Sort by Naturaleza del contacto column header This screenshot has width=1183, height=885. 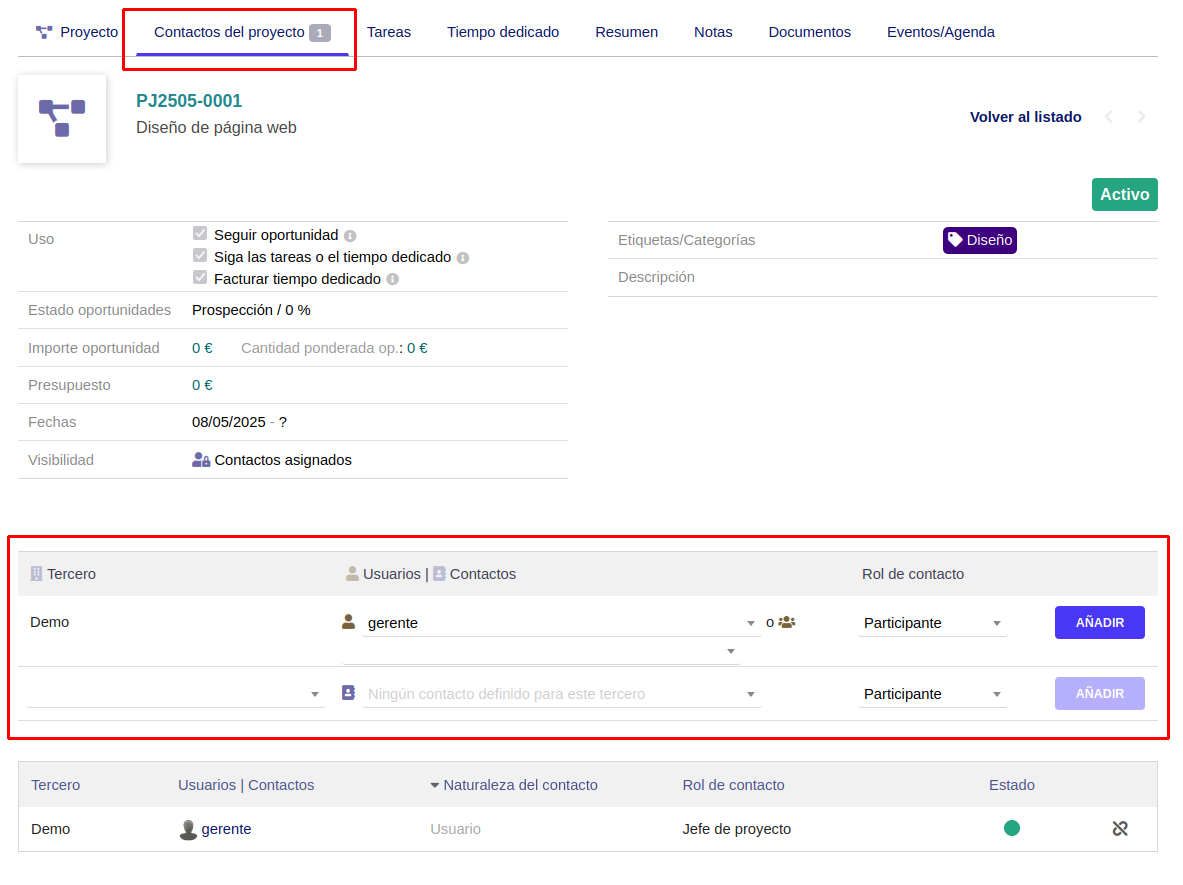[x=514, y=785]
